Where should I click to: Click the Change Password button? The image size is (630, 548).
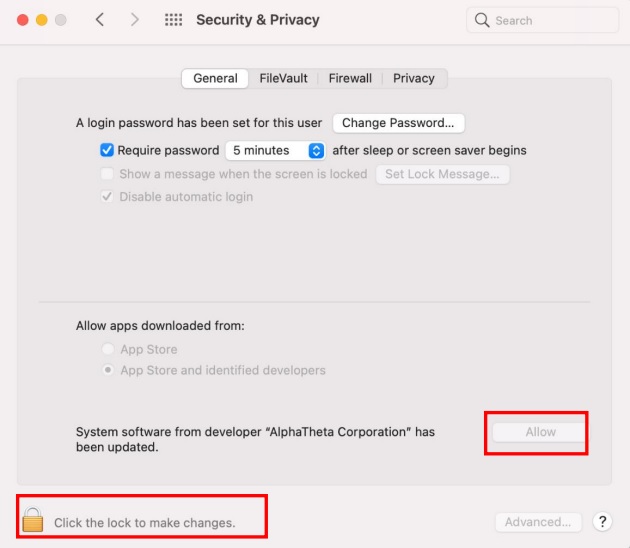point(398,124)
